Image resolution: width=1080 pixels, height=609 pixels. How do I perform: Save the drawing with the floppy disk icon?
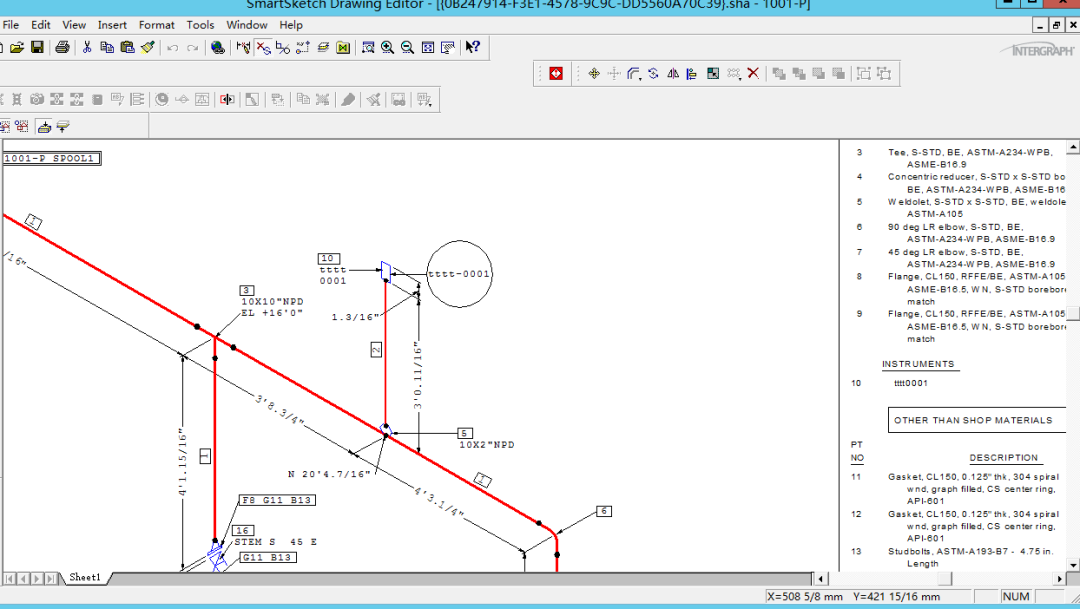click(x=37, y=47)
